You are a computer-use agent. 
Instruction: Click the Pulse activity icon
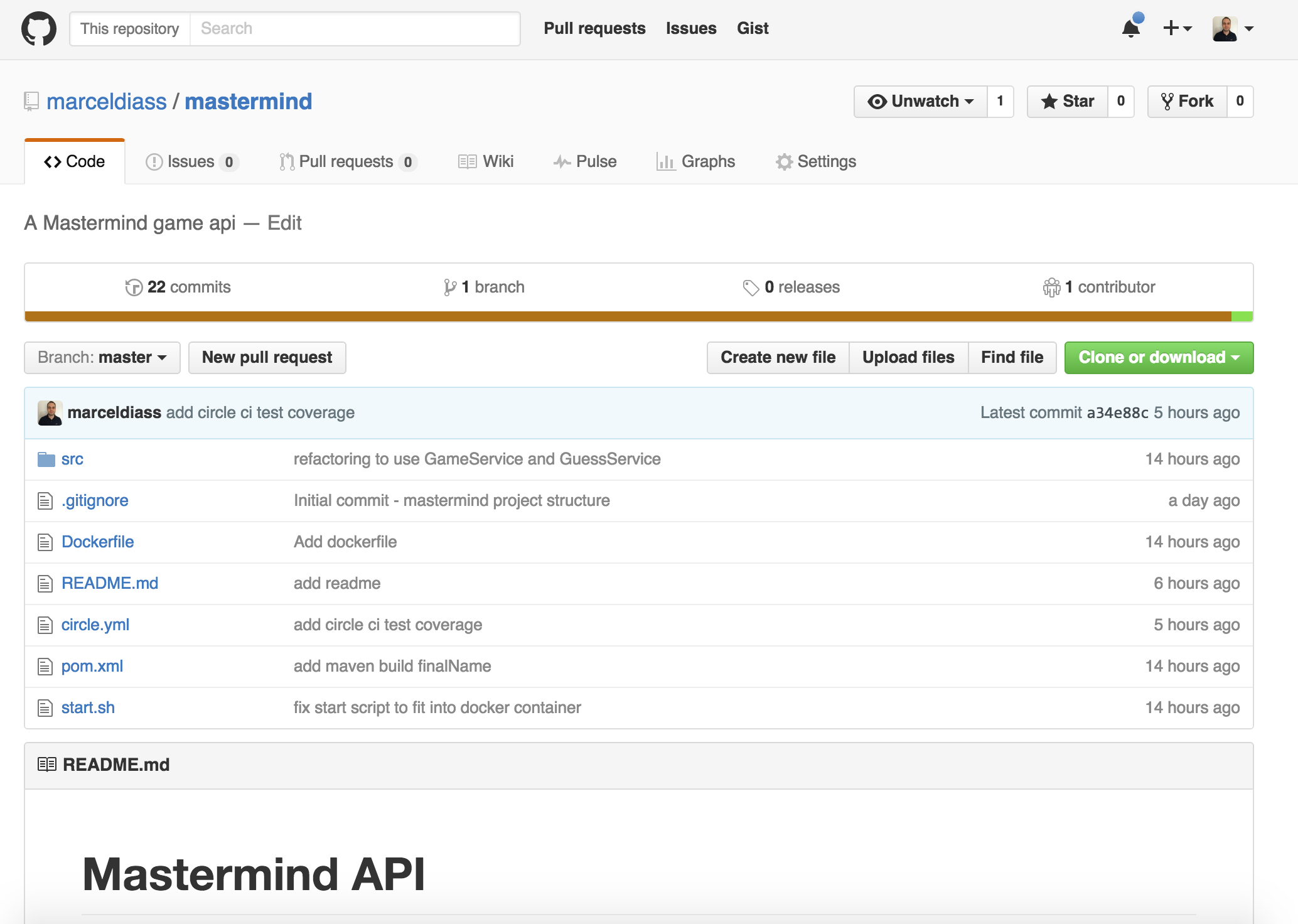[560, 161]
